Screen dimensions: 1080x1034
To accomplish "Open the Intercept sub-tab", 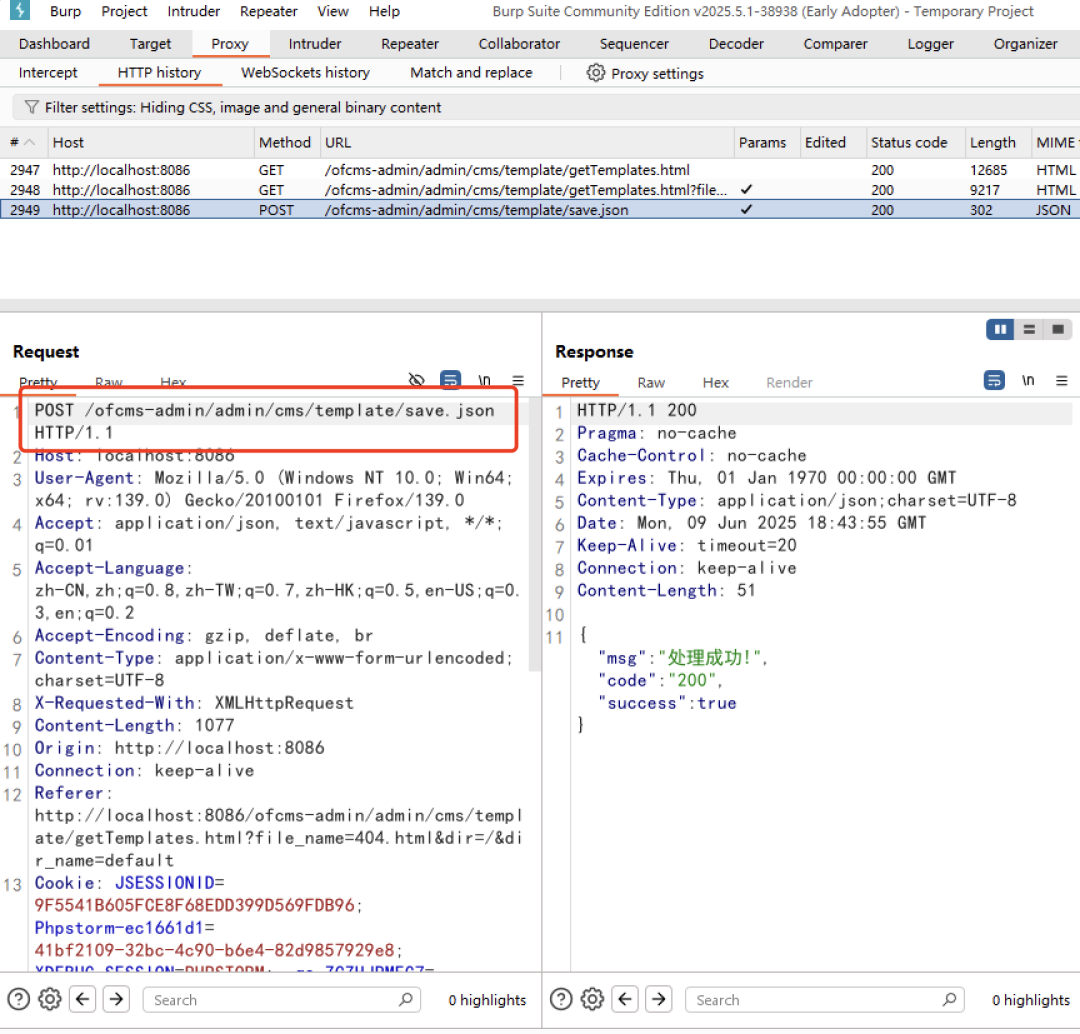I will coord(48,72).
